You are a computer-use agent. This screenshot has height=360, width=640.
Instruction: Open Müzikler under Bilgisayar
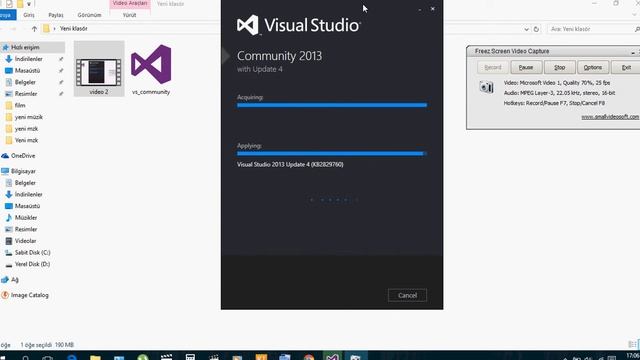pyautogui.click(x=26, y=218)
